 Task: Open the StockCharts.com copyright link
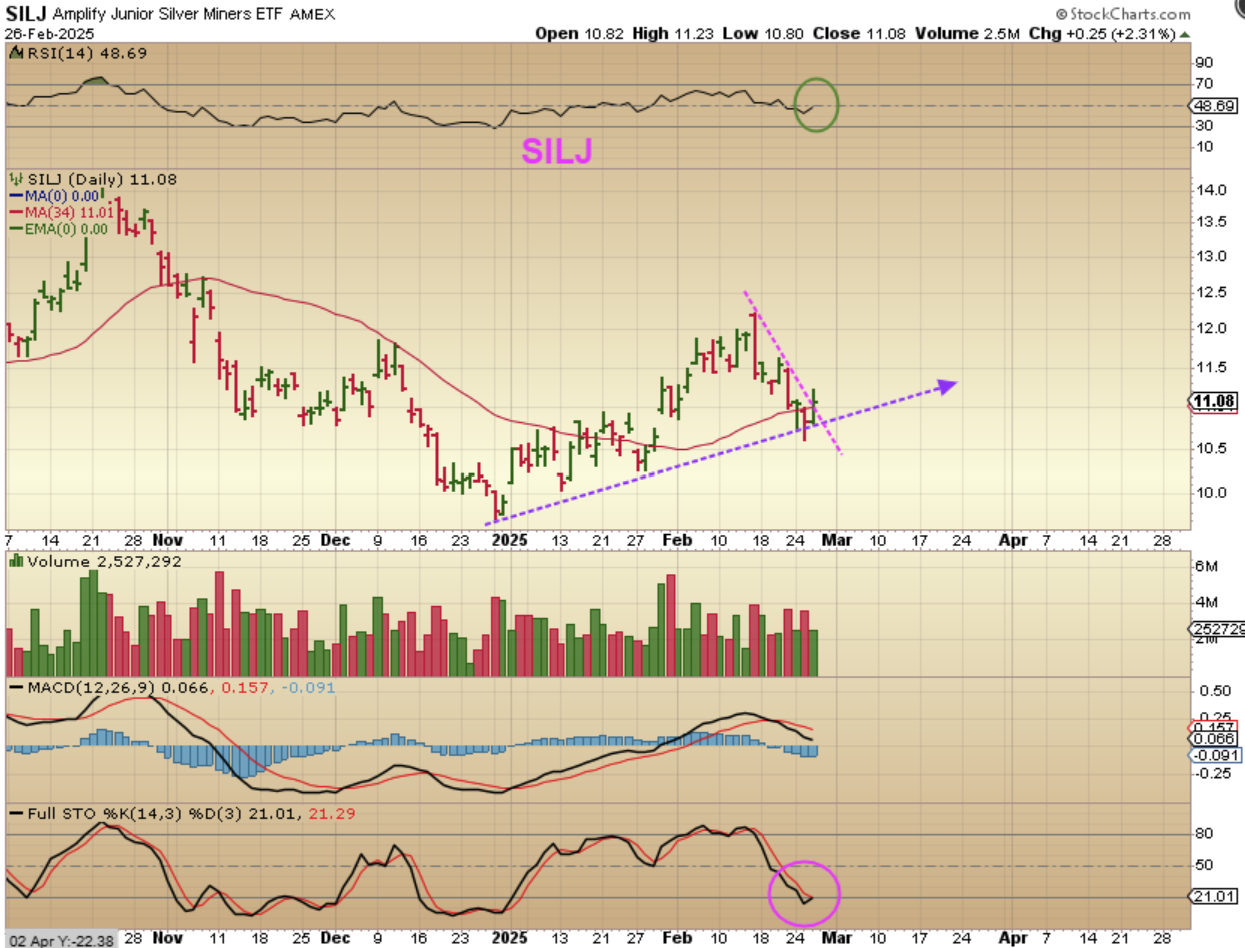click(x=1125, y=14)
